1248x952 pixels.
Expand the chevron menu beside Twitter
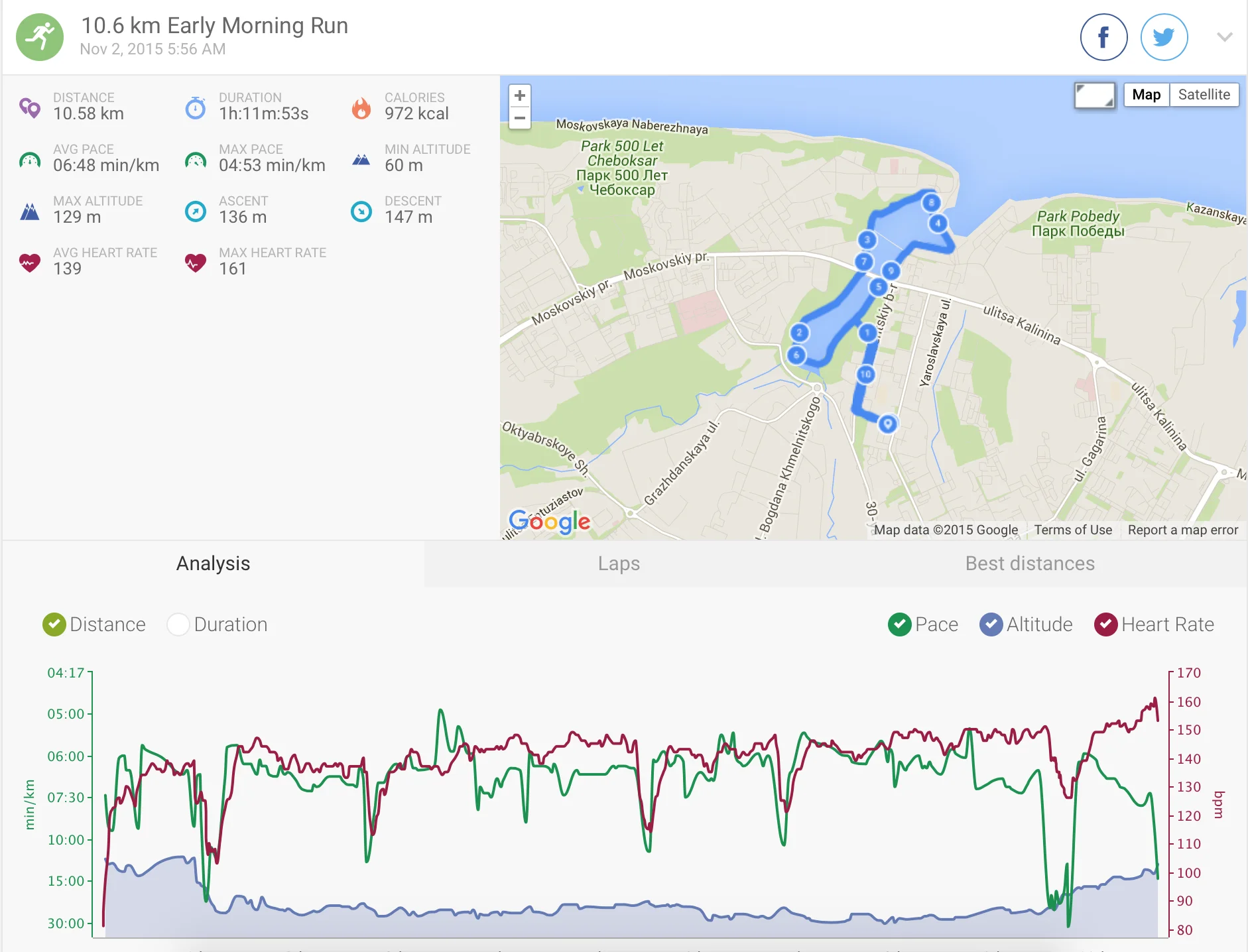1224,37
